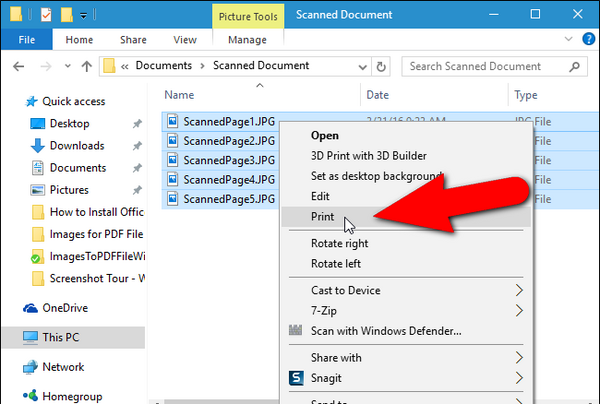Select This PC in navigation pane
This screenshot has width=600, height=404.
73,337
